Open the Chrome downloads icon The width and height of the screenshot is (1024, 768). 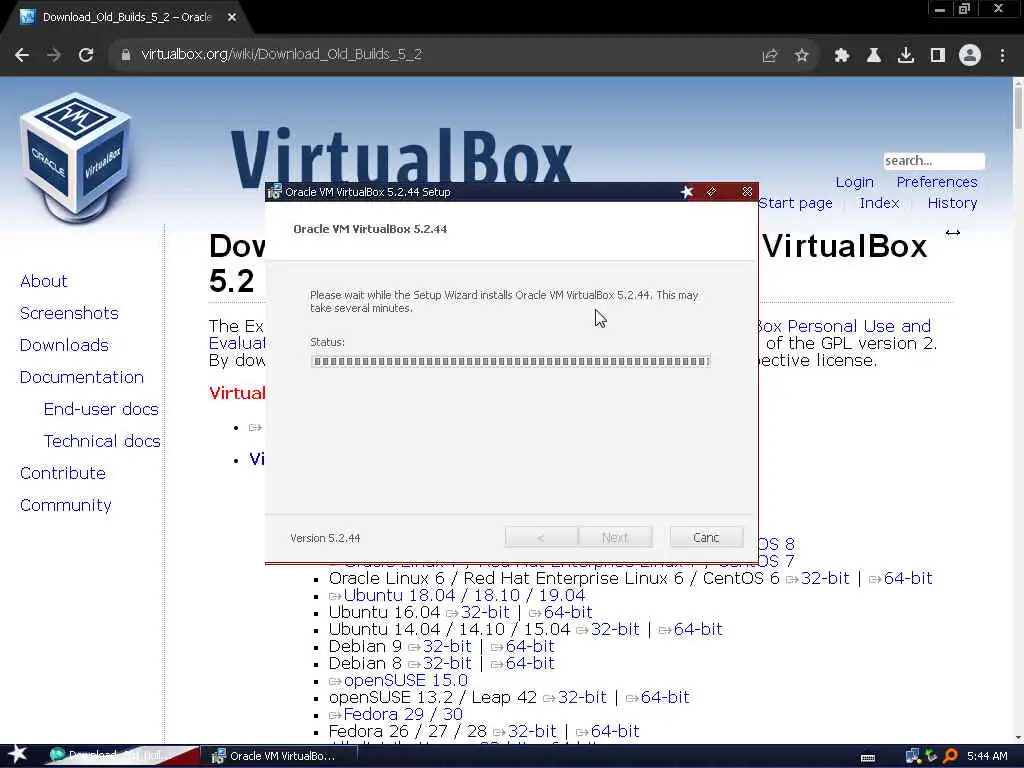906,56
